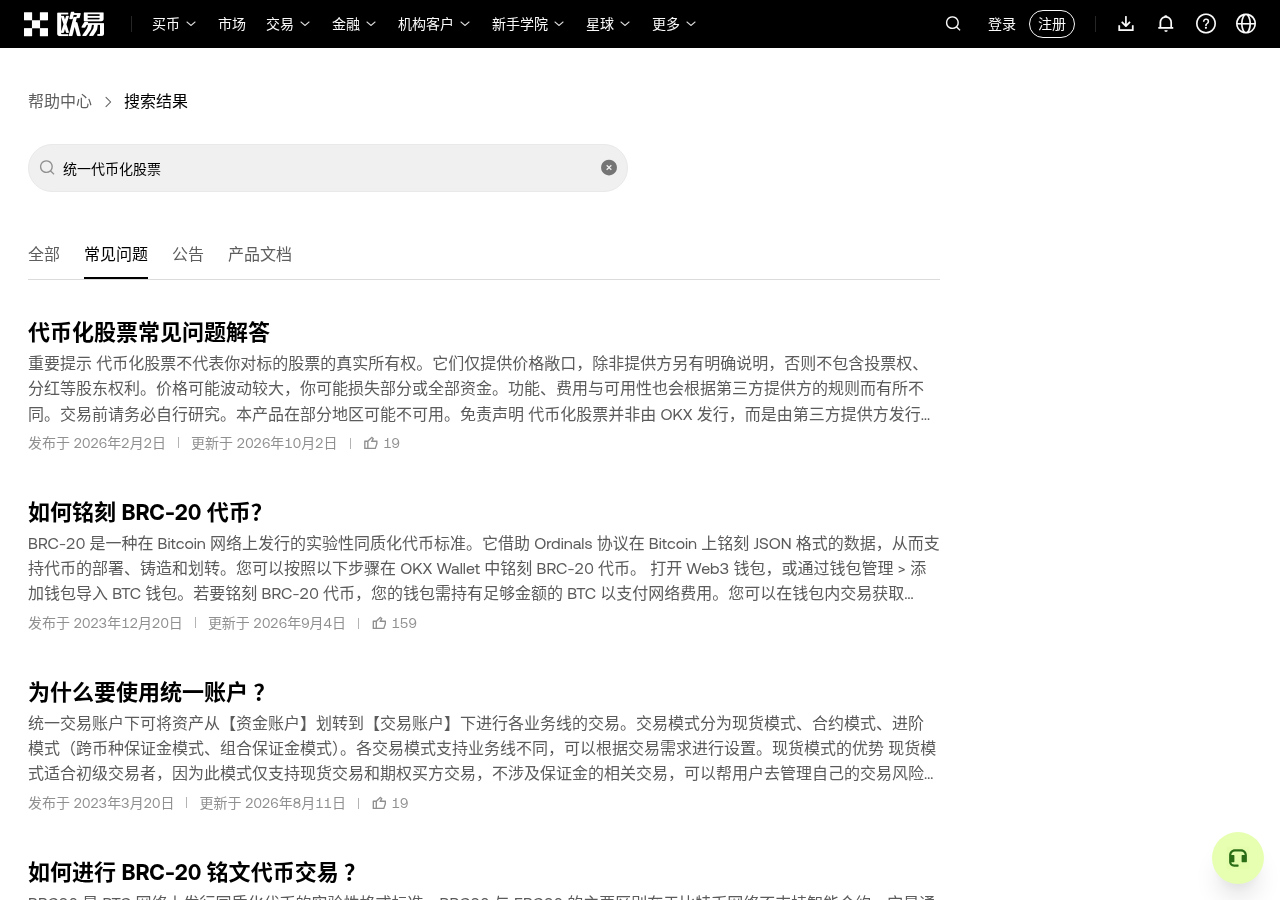Click thumbs-up on 代币化股票常见问题解答 result
The image size is (1280, 900).
tap(371, 443)
